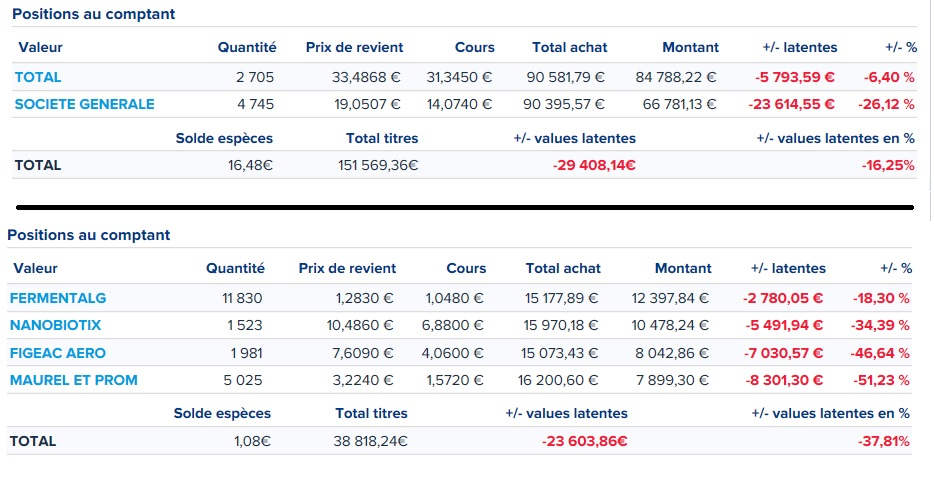The image size is (934, 480).
Task: Select the -29 408,14€ total latent value
Action: coord(594,165)
